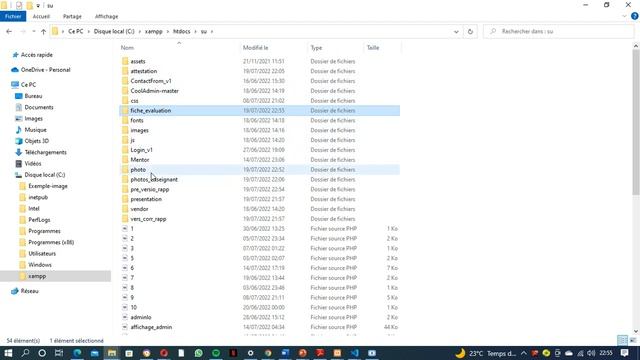Select the CoolAdmin-master folder
640x360 pixels.
click(x=155, y=91)
